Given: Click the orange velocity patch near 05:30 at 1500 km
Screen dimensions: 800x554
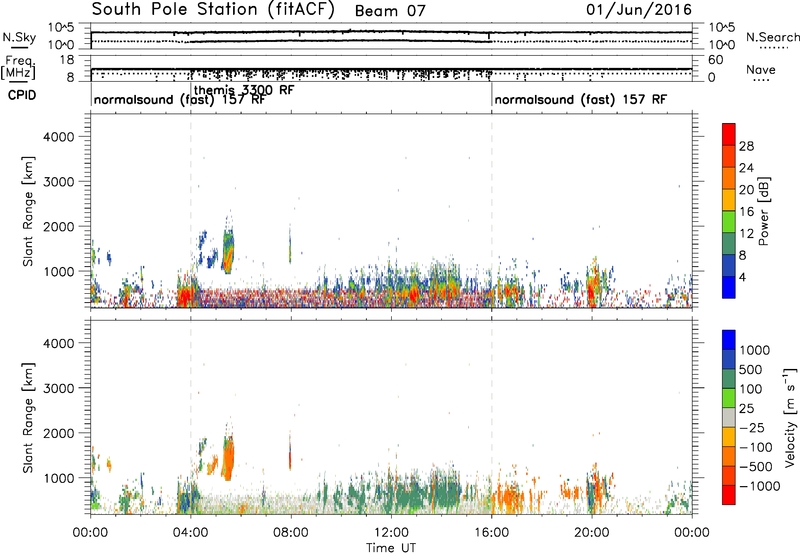Looking at the screenshot, I should [228, 458].
